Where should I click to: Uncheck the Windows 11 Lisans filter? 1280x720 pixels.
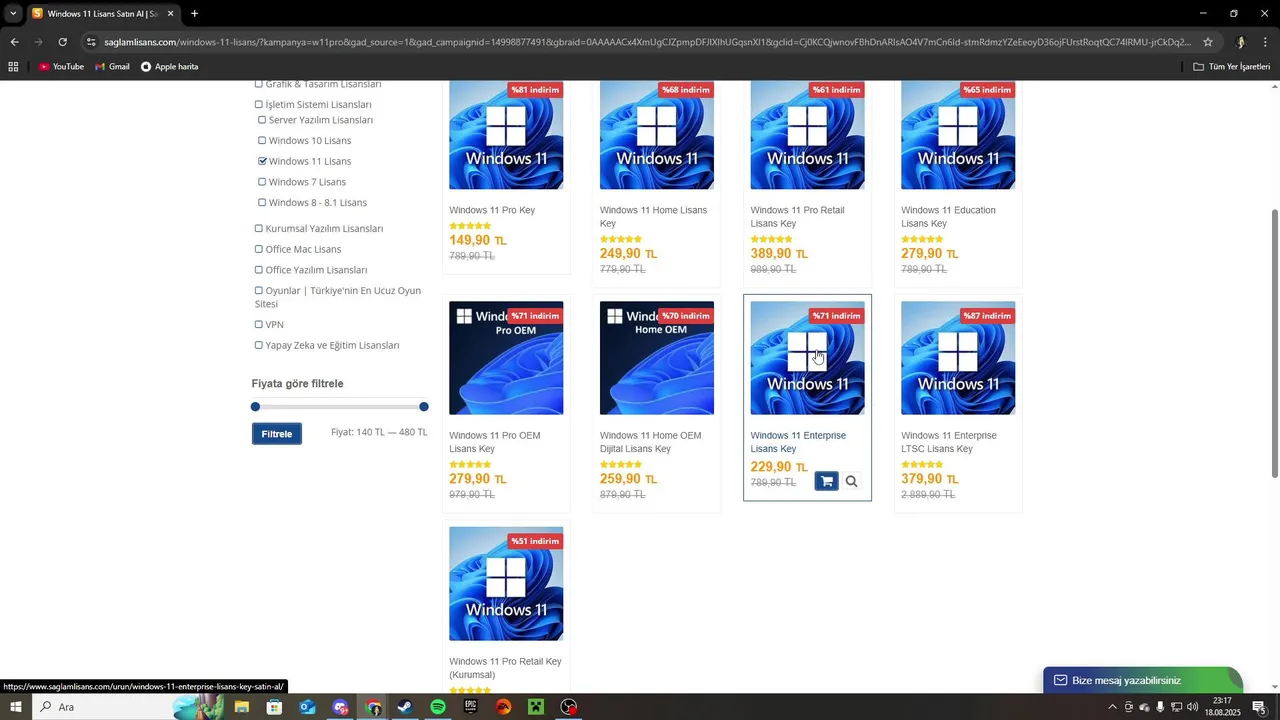pos(262,161)
